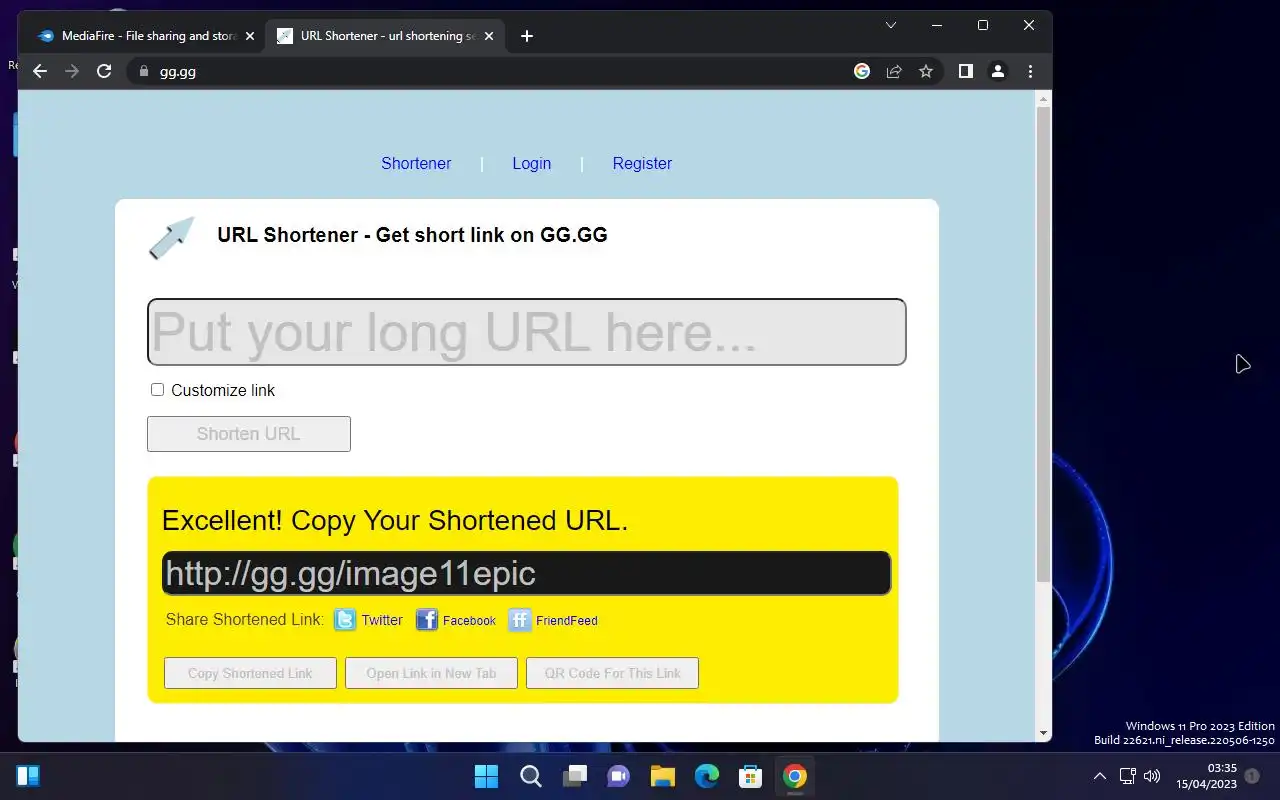Open File Explorer from the taskbar
Viewport: 1280px width, 800px height.
(x=663, y=776)
